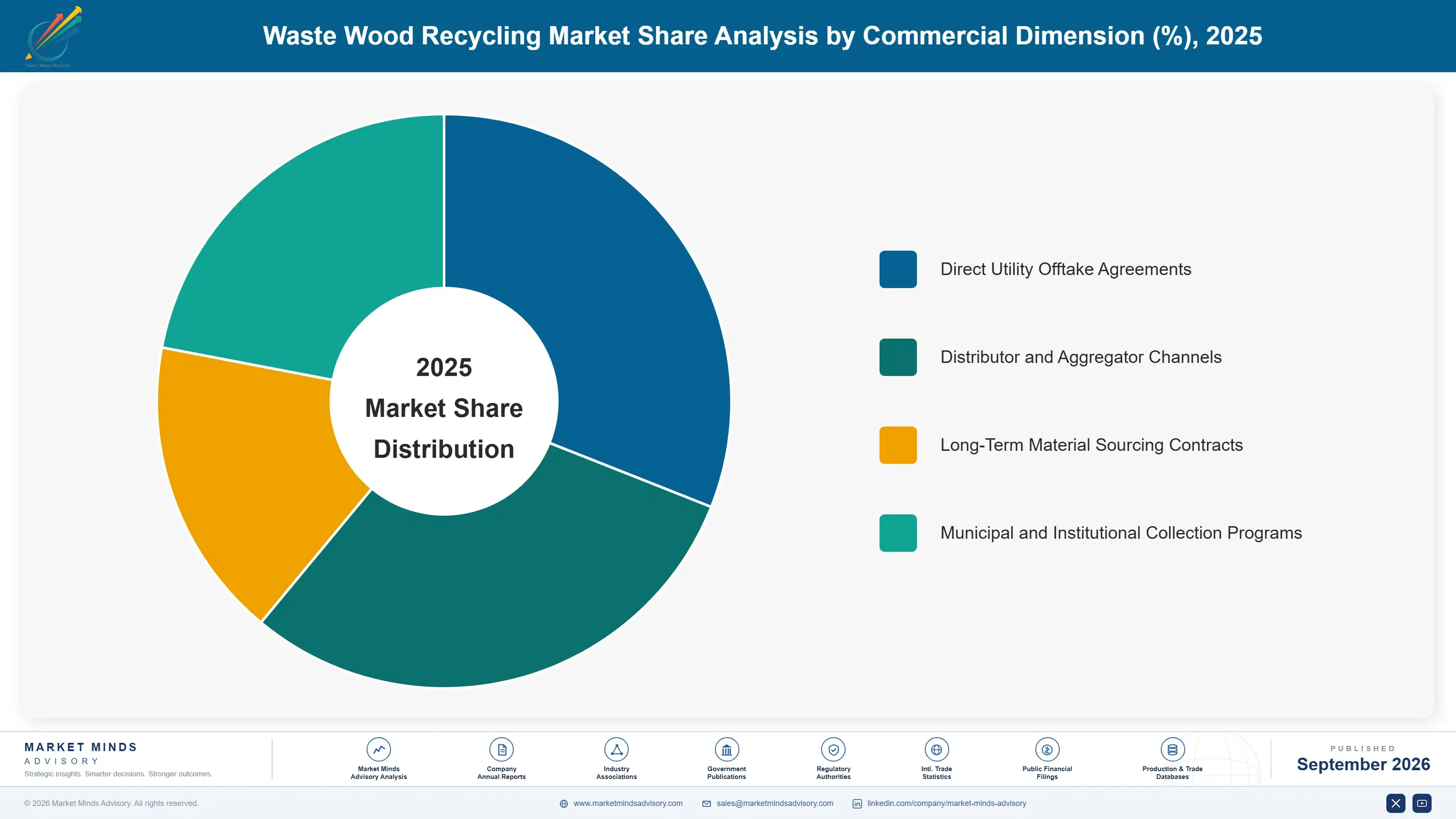
Task: Click sales@marketmindsadvisory.com email link
Action: tap(775, 803)
